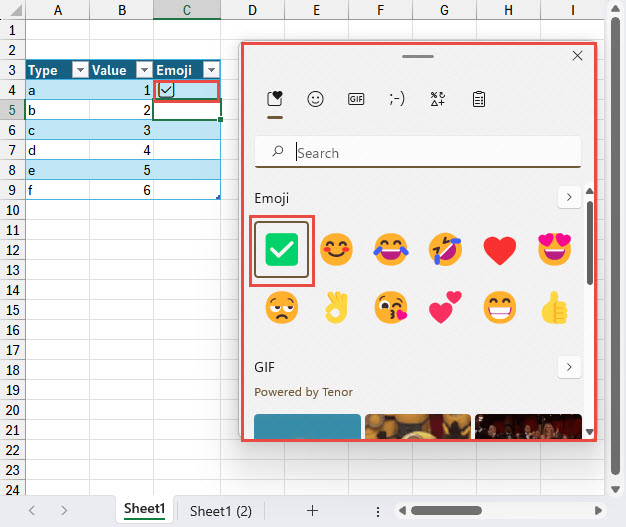
Task: Open the Most recently used tab
Action: [275, 99]
